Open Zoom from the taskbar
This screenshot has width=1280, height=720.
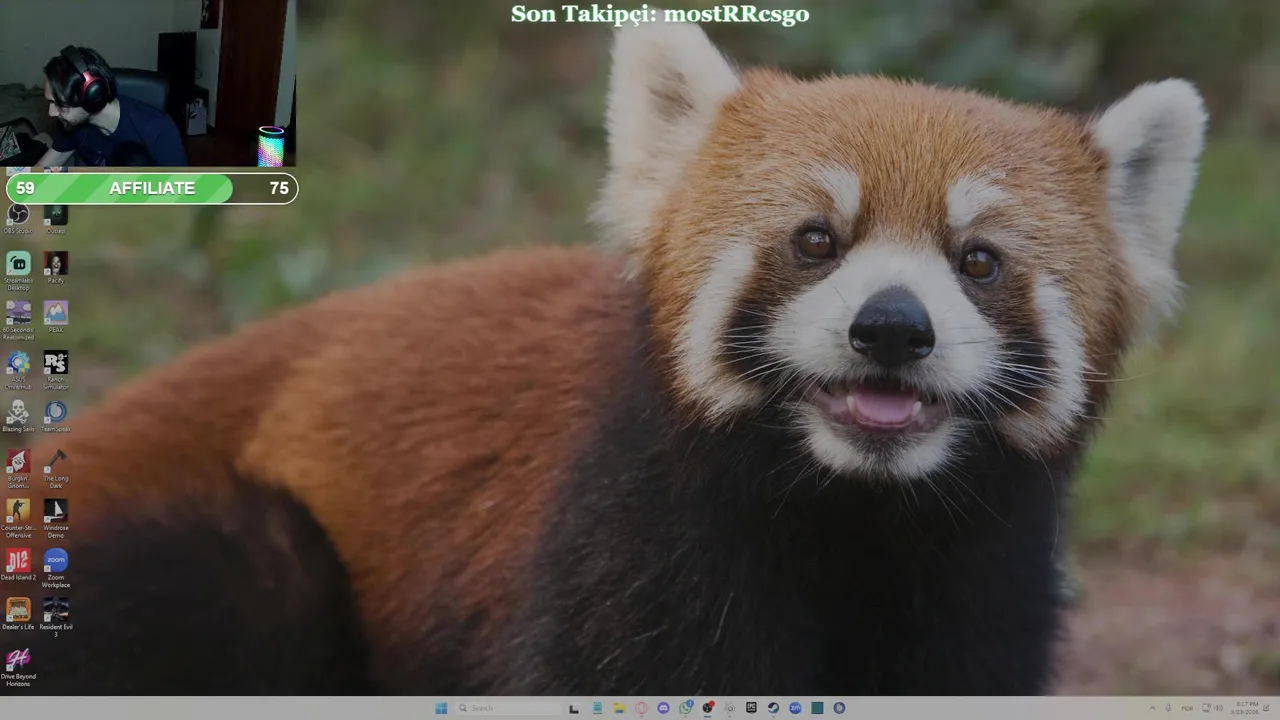click(795, 708)
